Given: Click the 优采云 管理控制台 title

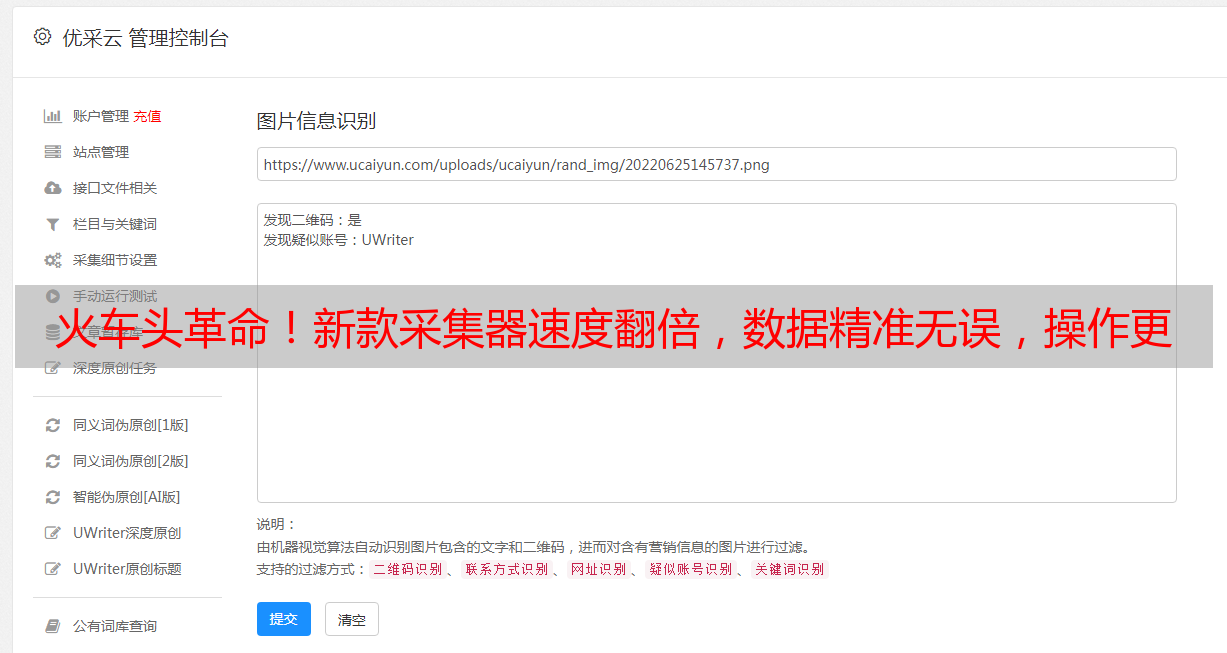Looking at the screenshot, I should [145, 38].
